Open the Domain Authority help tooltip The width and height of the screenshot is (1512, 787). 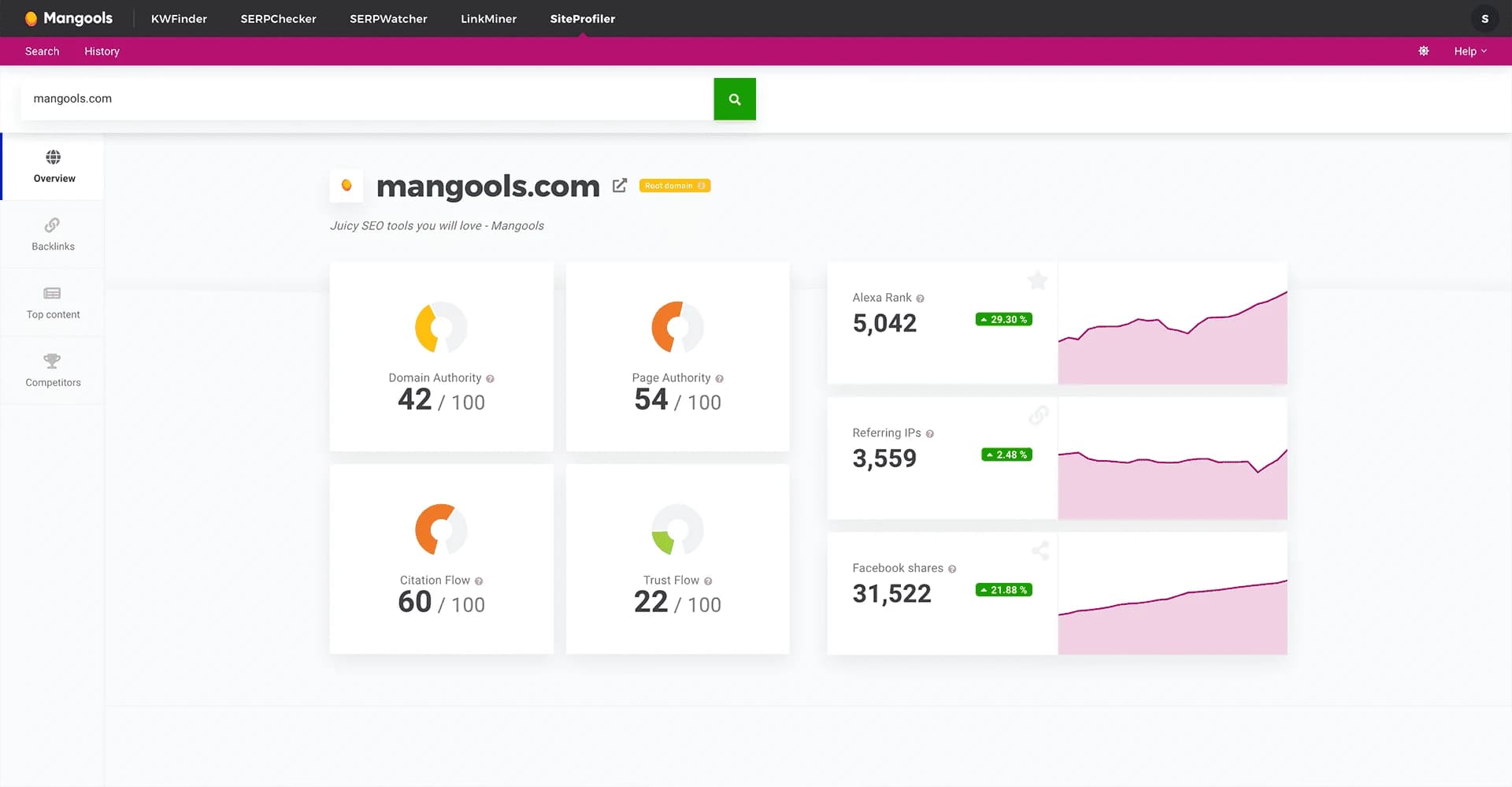490,378
